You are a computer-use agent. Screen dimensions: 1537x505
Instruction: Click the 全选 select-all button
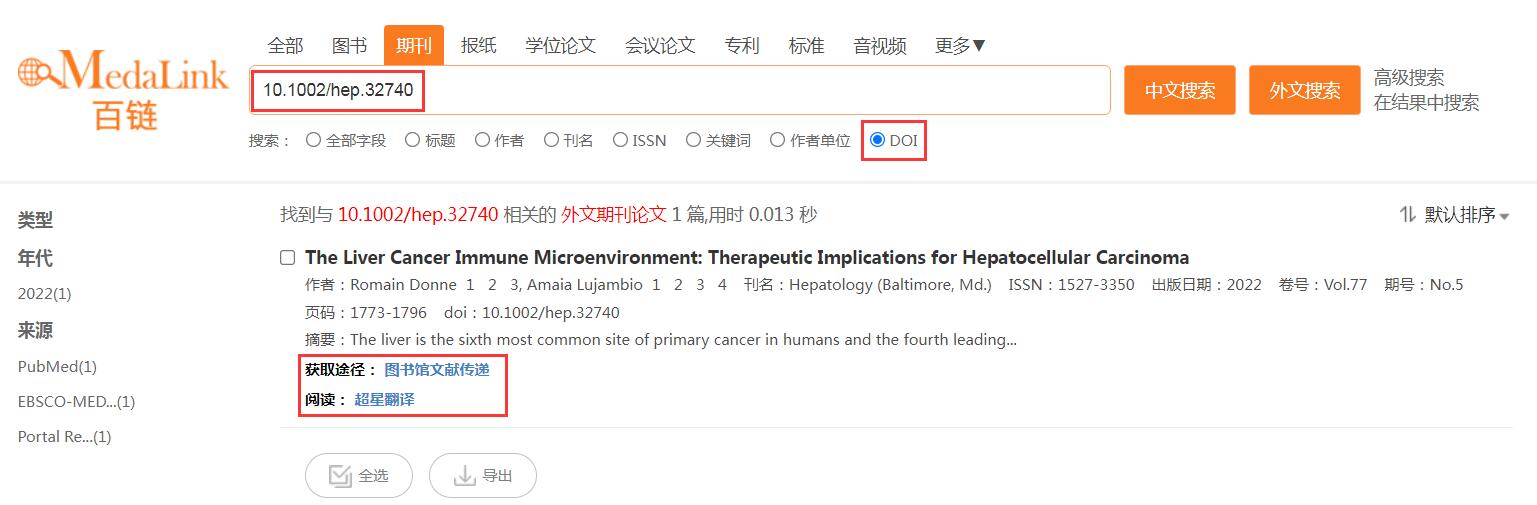point(359,475)
